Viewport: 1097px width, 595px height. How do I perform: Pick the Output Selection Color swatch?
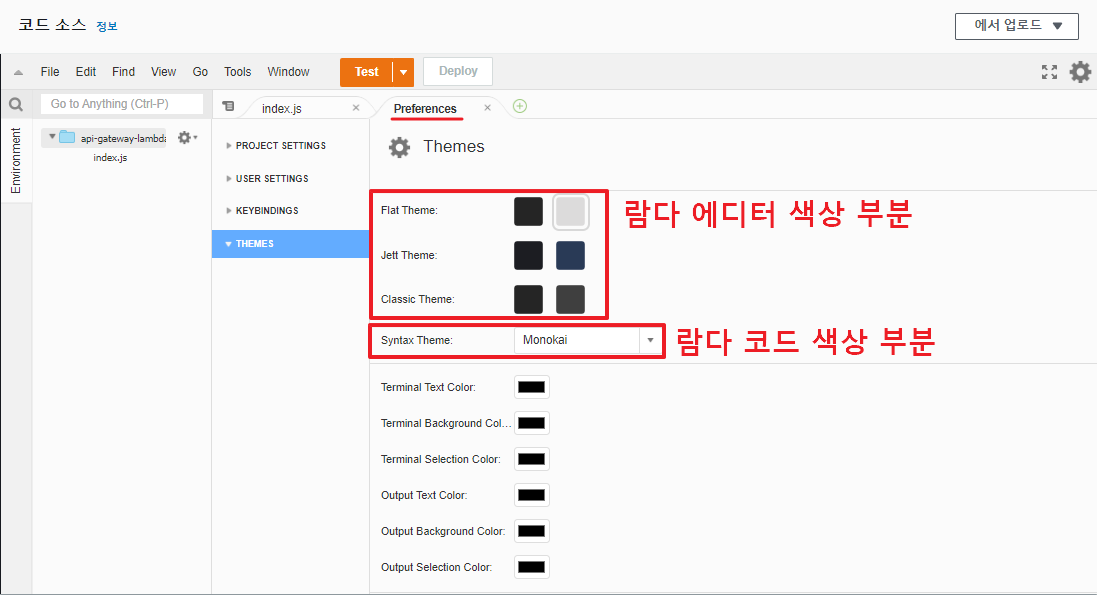click(x=532, y=567)
